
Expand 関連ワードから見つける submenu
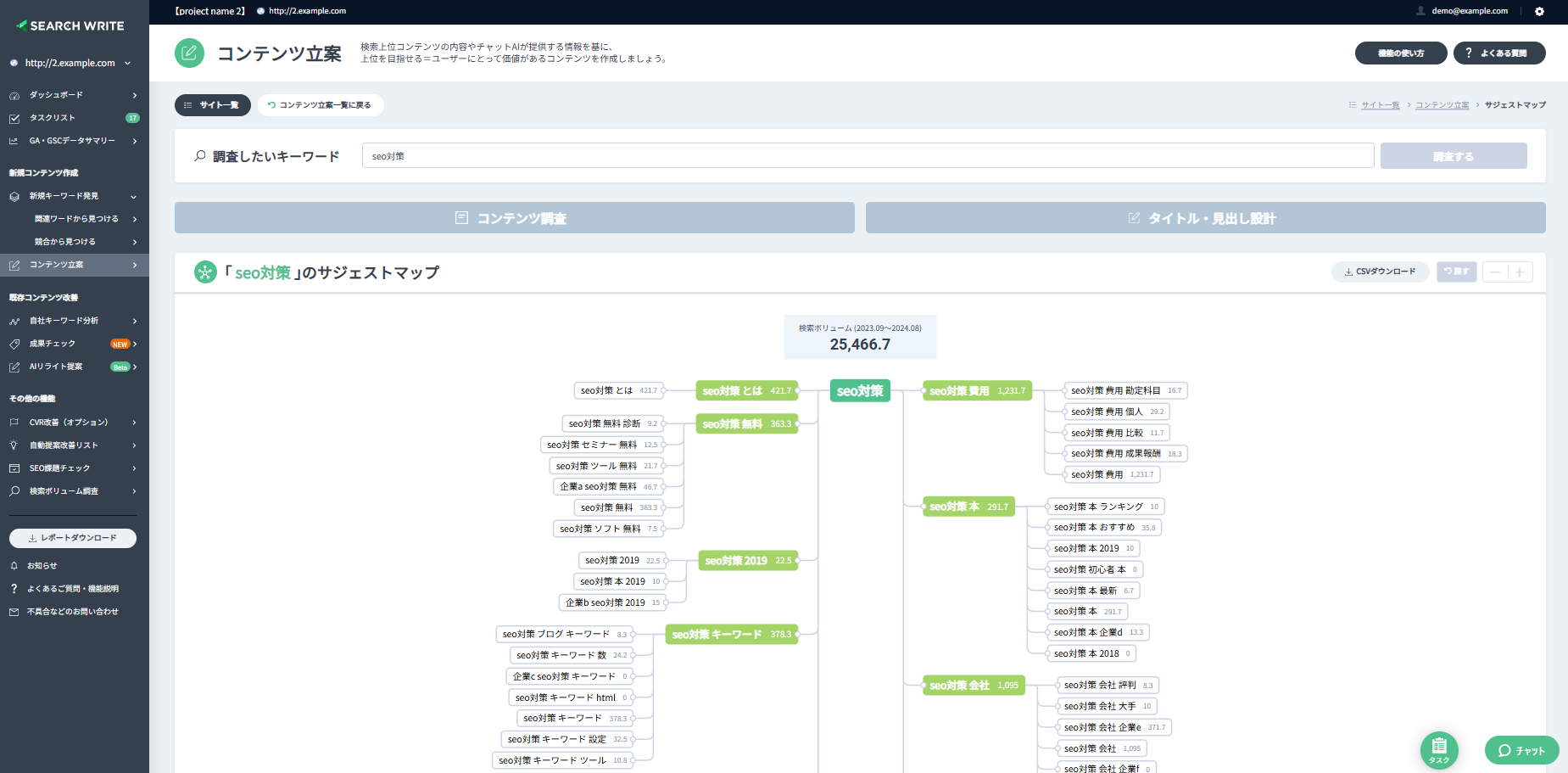(x=135, y=219)
